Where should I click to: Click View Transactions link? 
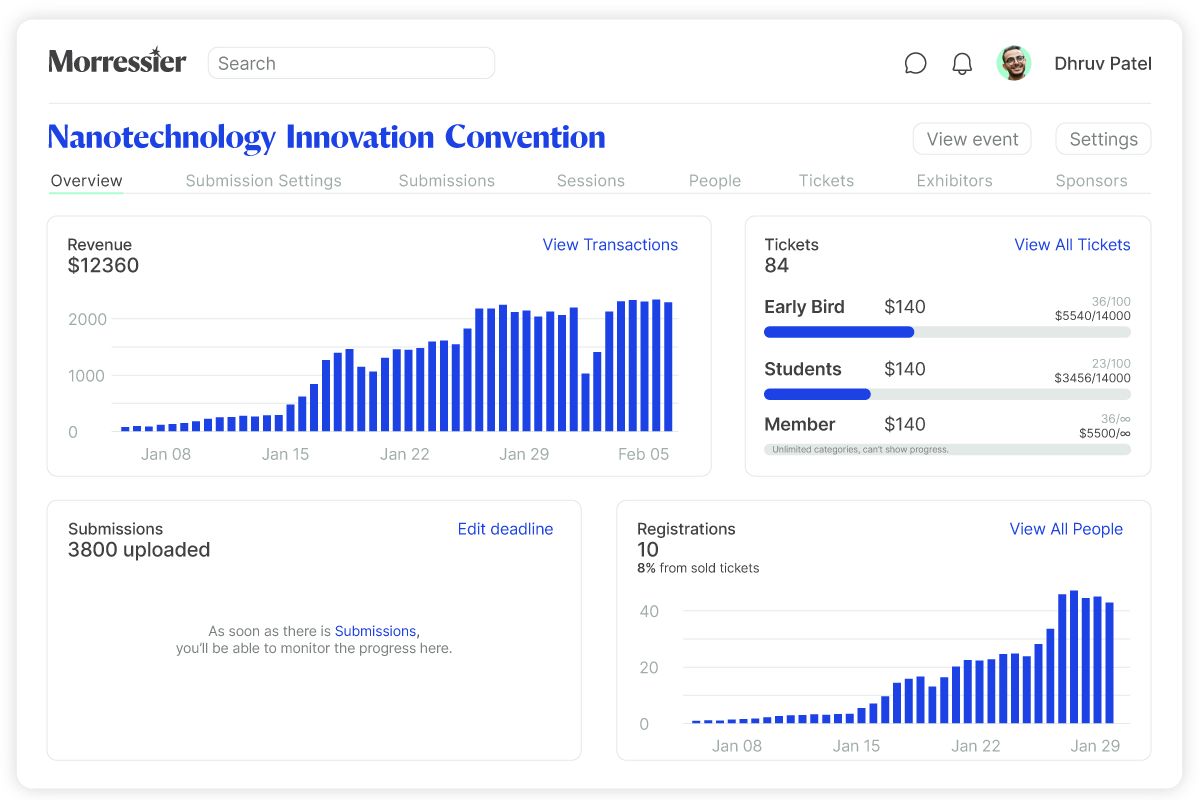coord(610,244)
